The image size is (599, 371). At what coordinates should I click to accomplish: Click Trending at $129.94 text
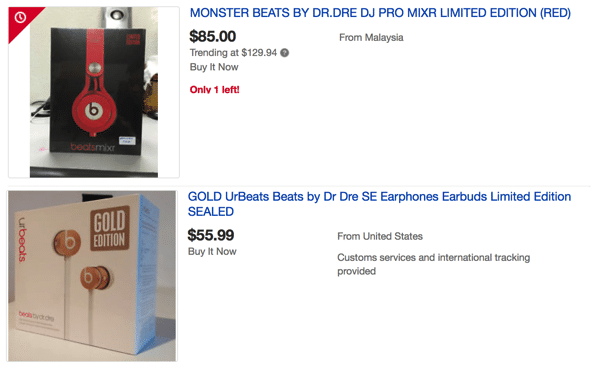(x=233, y=53)
